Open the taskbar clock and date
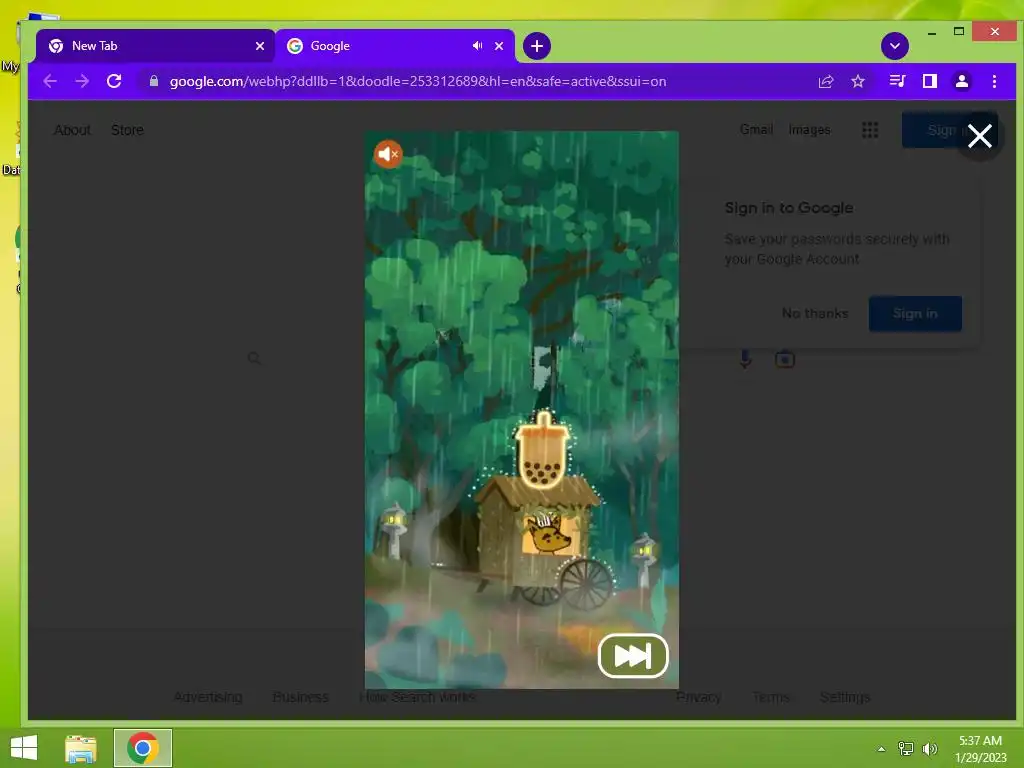This screenshot has height=768, width=1024. click(980, 748)
